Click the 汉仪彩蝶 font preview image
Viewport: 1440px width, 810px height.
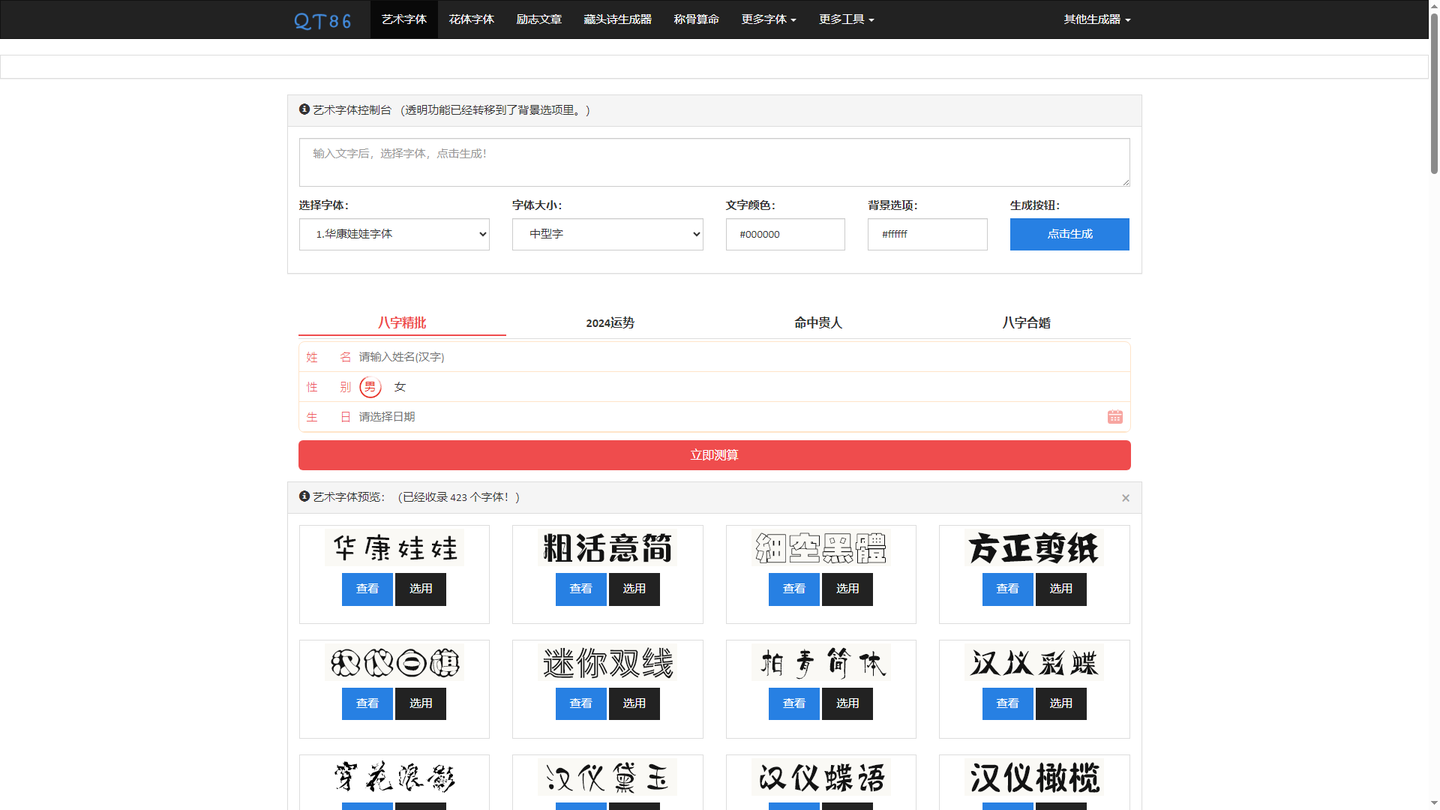[1034, 663]
